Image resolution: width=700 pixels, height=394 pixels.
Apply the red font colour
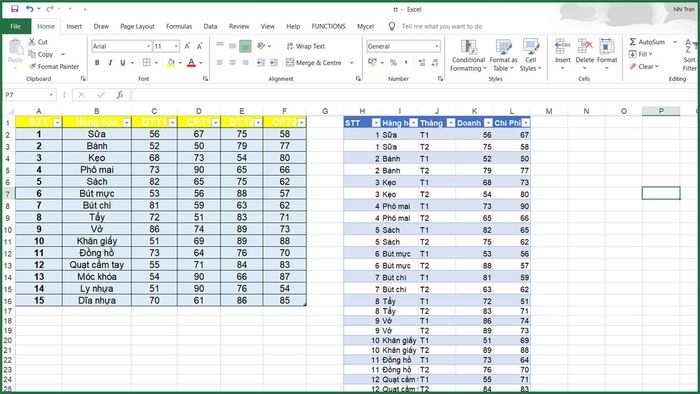[x=192, y=62]
